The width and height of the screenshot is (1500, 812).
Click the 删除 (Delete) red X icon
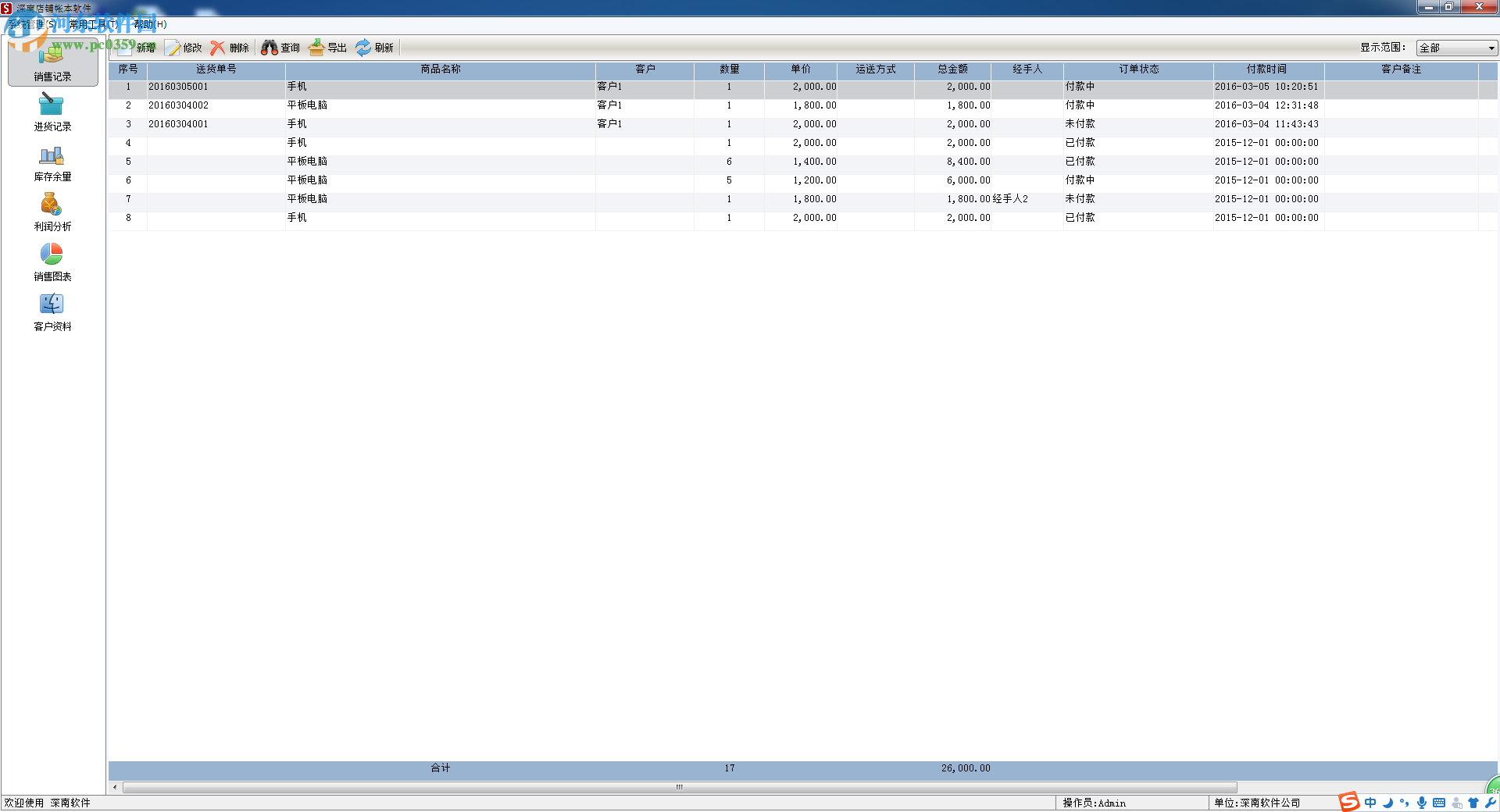point(218,48)
